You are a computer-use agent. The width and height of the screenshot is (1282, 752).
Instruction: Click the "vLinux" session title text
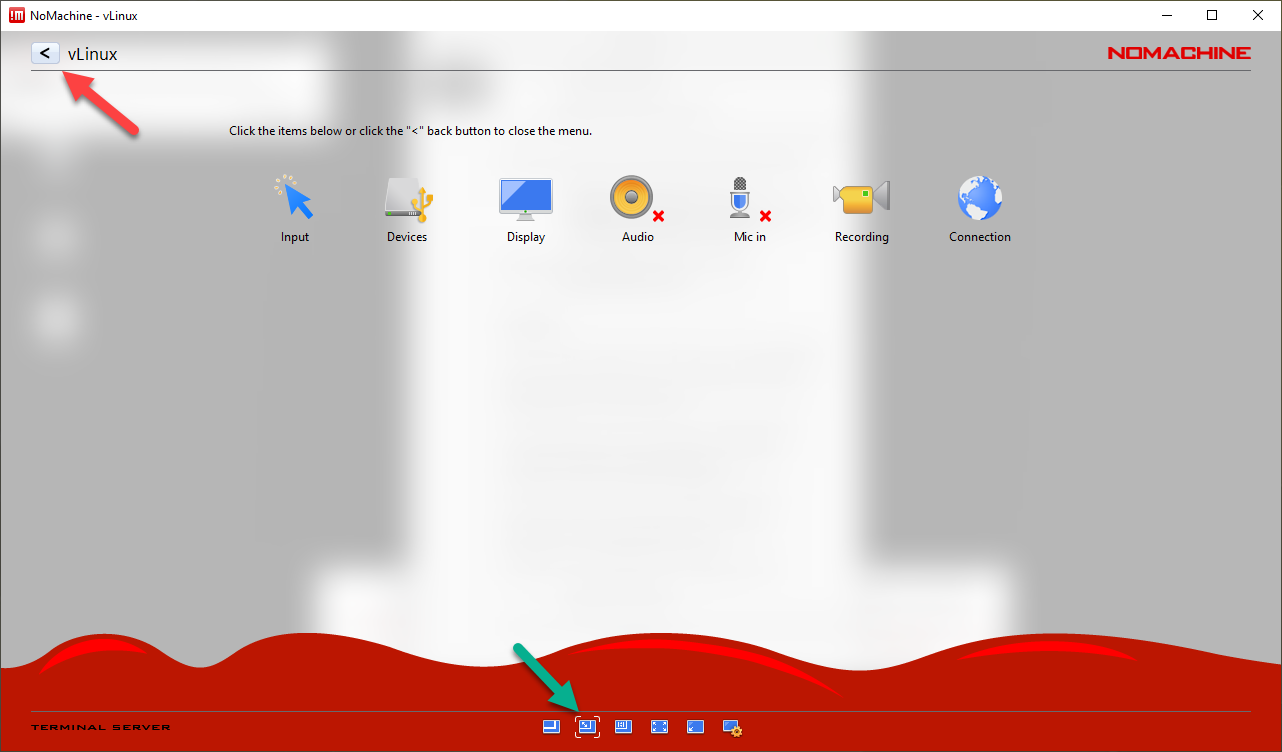pos(93,54)
